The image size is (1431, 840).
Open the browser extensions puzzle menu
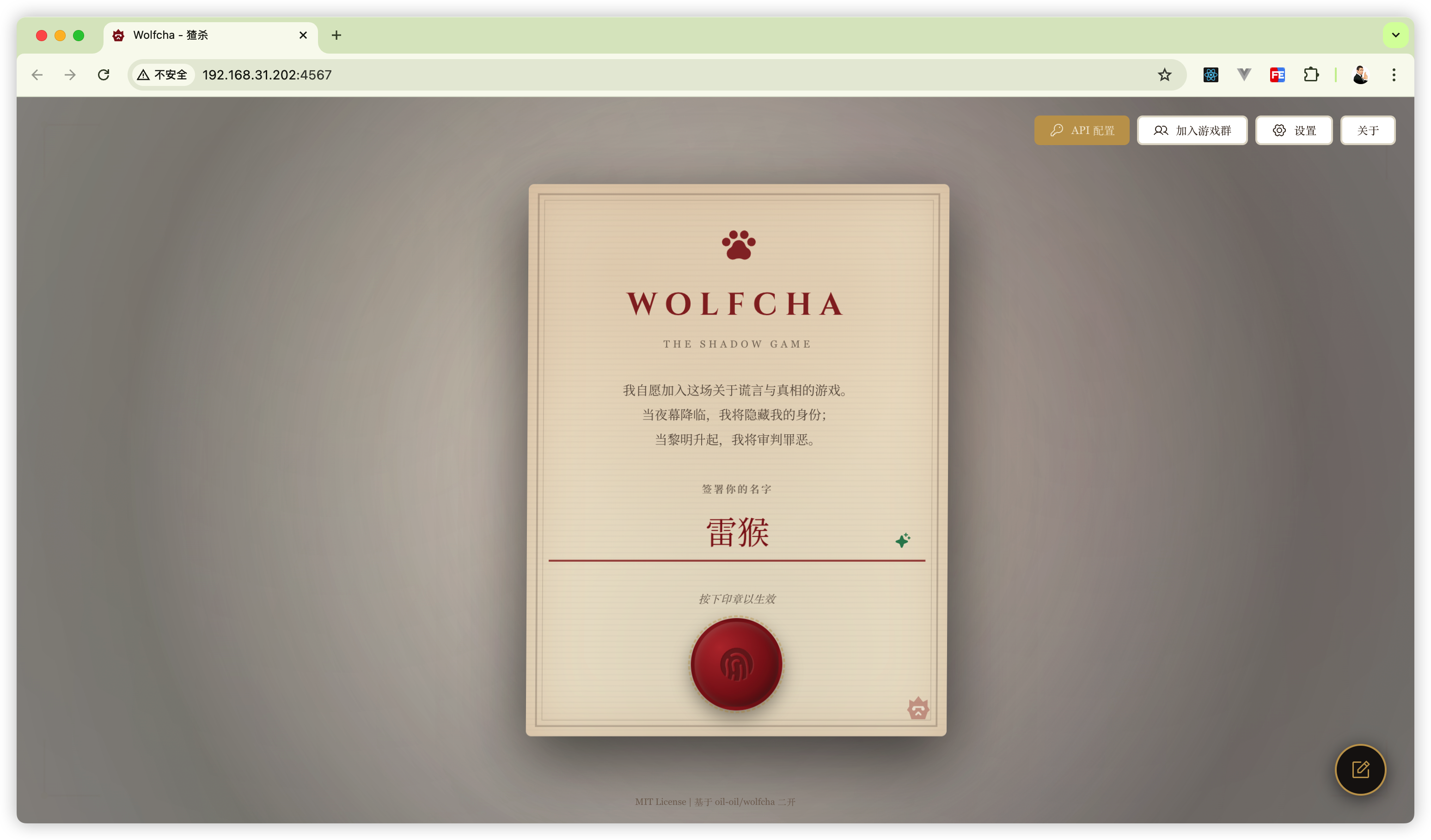(x=1311, y=75)
